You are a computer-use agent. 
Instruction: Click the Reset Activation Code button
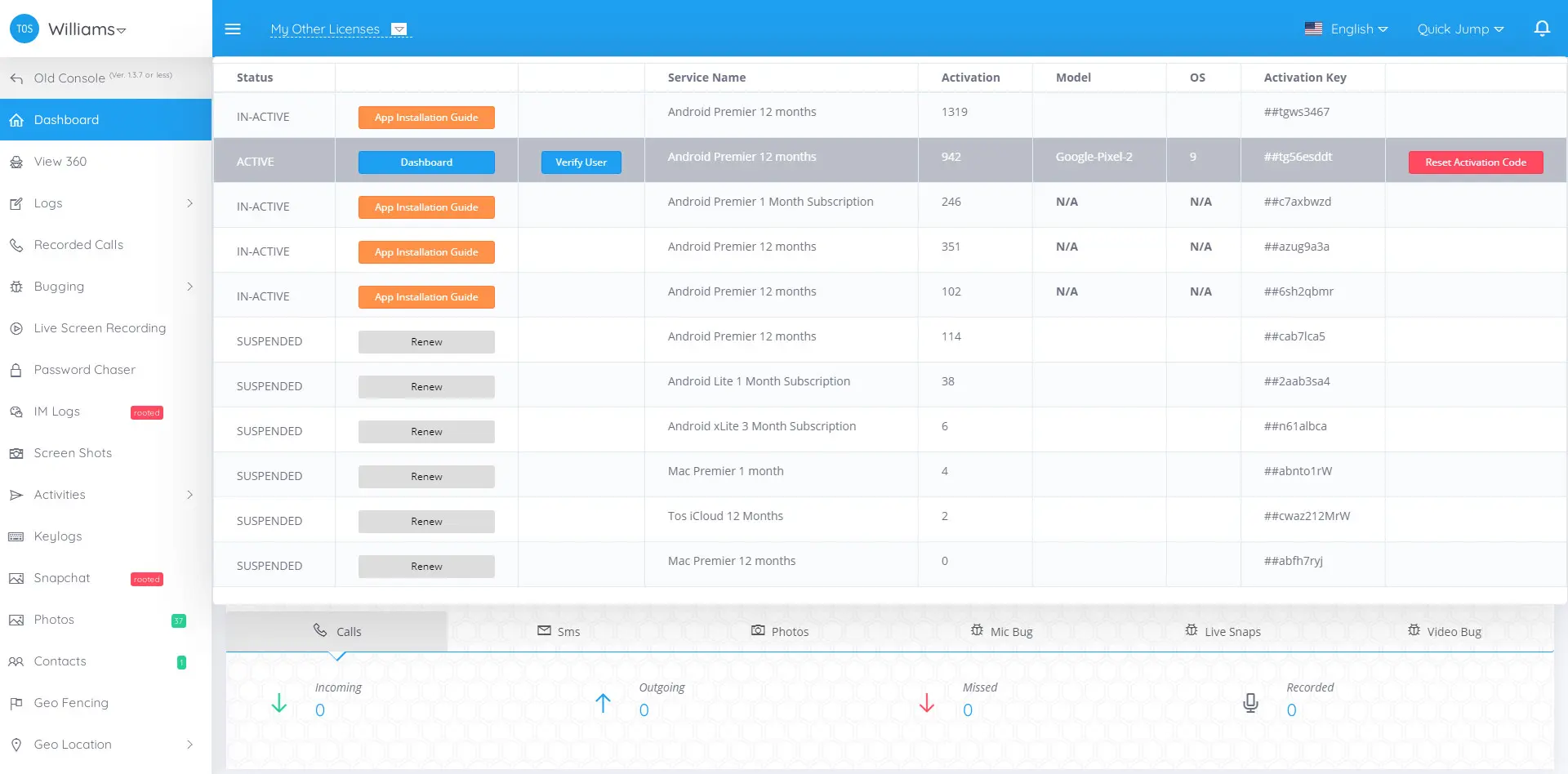coord(1475,162)
